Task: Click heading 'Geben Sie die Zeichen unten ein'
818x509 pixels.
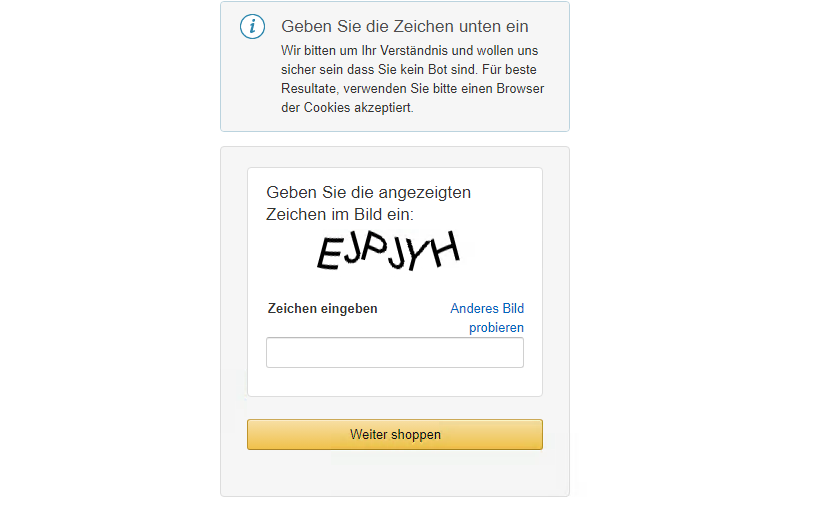Action: coord(405,26)
